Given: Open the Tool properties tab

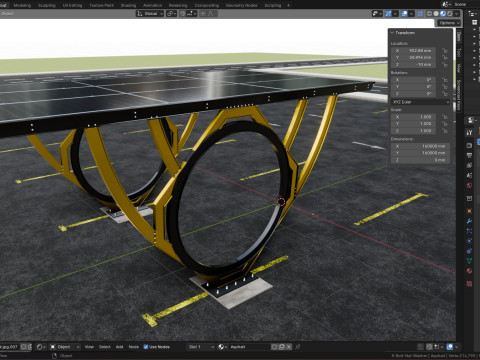Looking at the screenshot, I should click(x=469, y=133).
